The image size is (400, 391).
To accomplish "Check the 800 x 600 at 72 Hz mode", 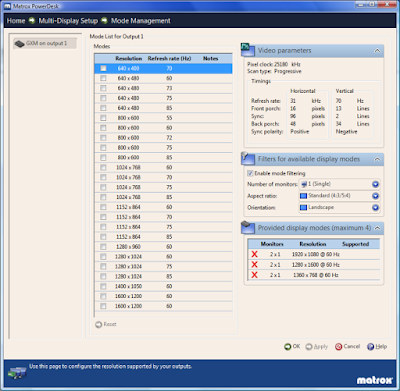I will pos(103,138).
